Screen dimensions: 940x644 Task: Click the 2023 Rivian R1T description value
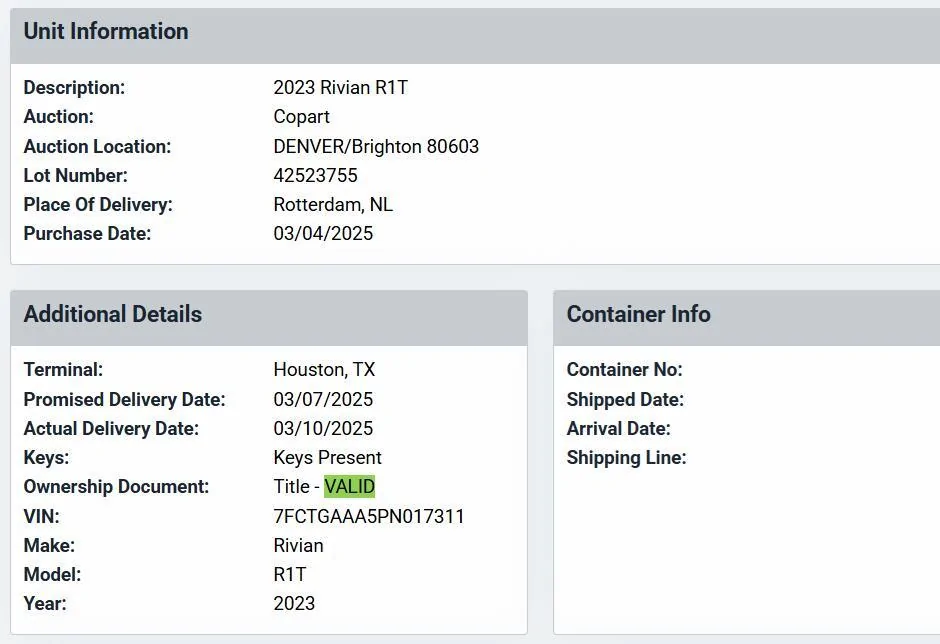click(x=341, y=88)
